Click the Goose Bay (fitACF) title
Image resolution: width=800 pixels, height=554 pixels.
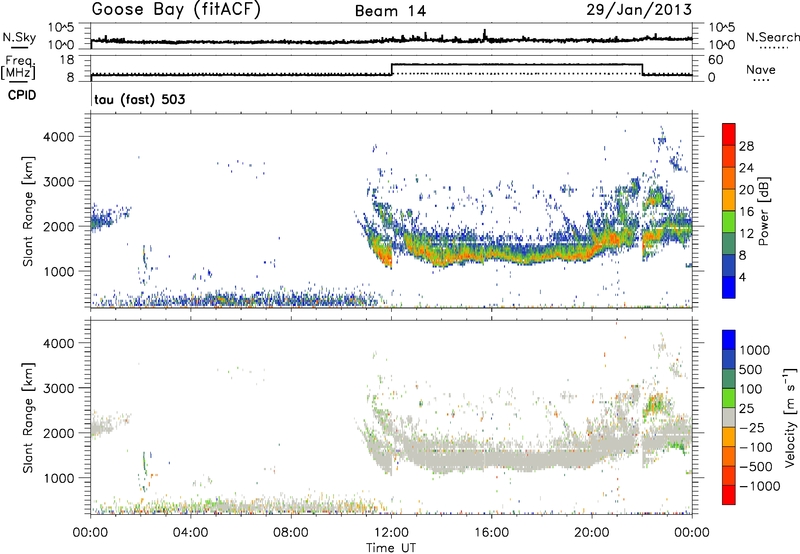pos(176,10)
